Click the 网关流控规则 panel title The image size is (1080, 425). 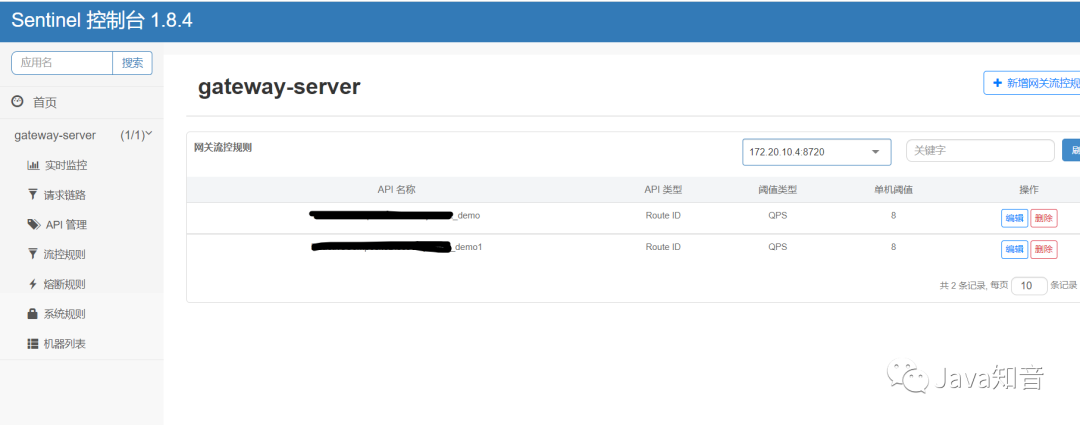222,147
